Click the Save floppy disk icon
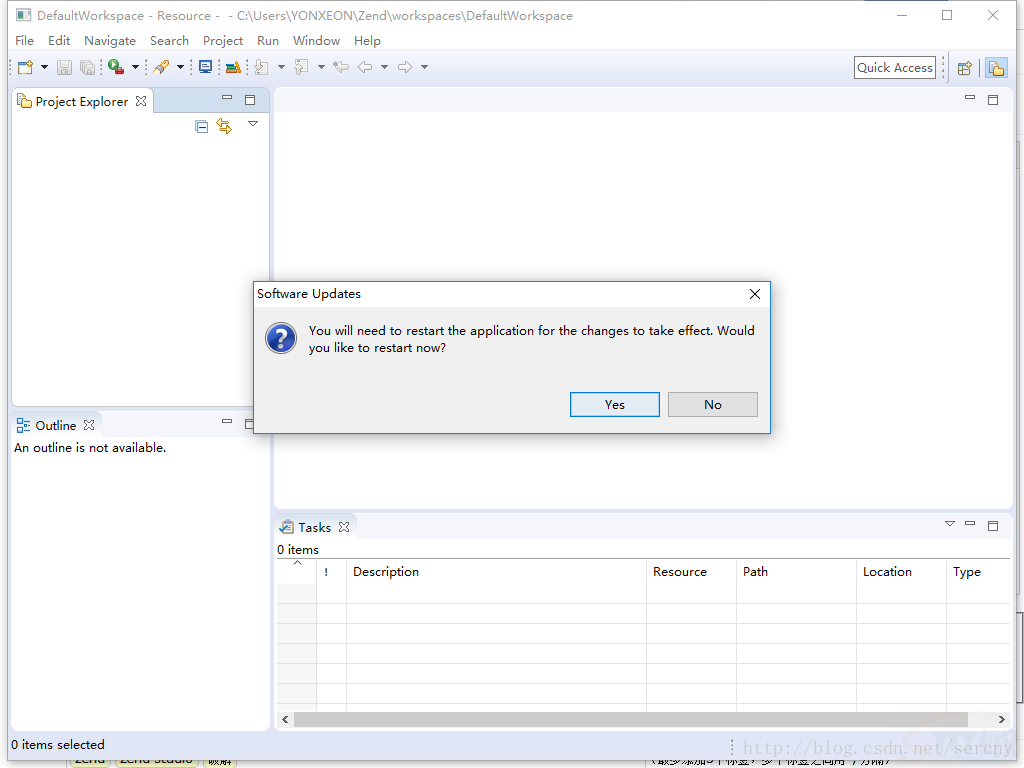Screen dimensions: 1024x768 64,67
